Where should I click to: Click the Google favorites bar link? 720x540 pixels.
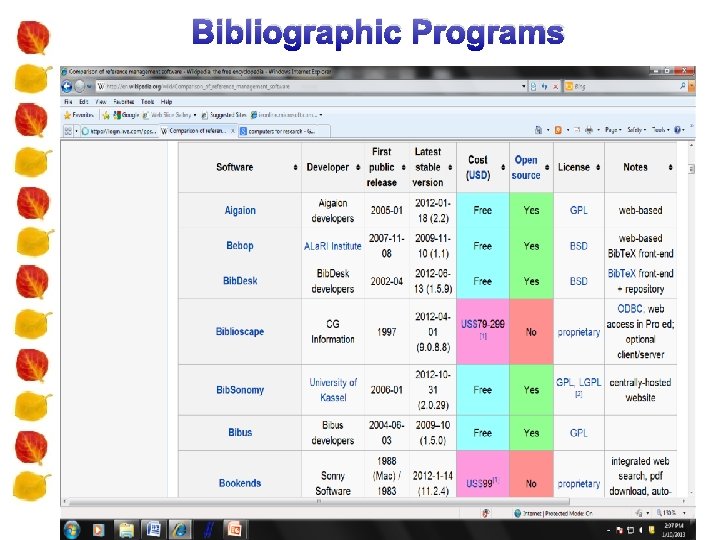(126, 115)
